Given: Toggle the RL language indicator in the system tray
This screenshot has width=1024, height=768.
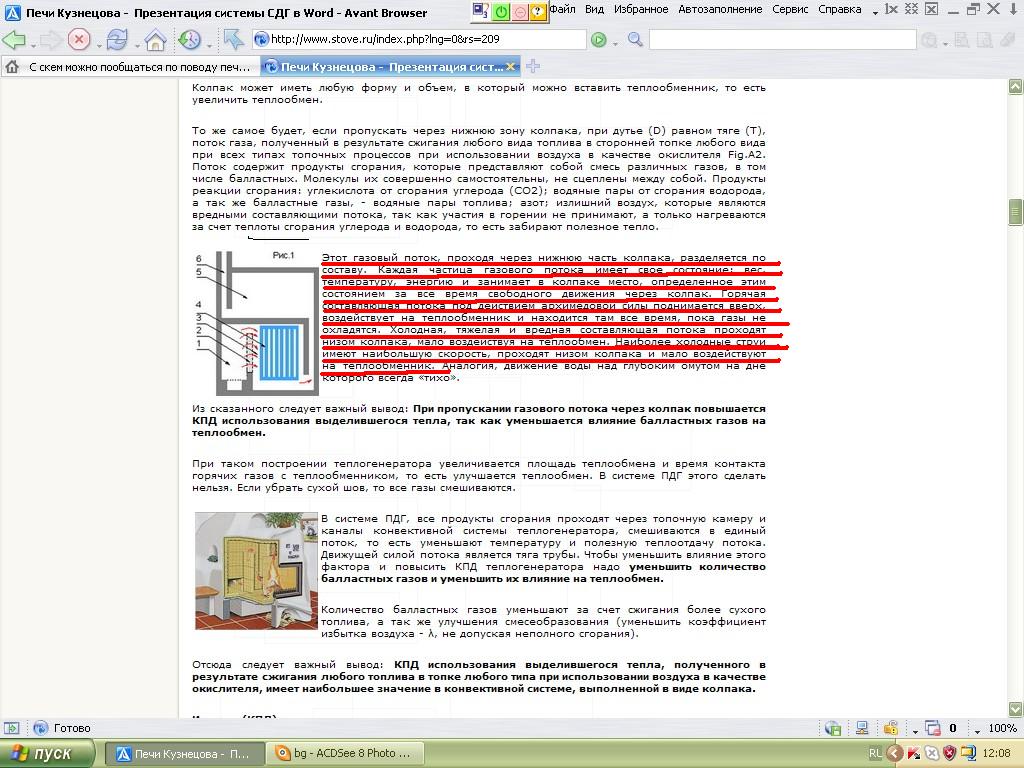Looking at the screenshot, I should (x=875, y=753).
